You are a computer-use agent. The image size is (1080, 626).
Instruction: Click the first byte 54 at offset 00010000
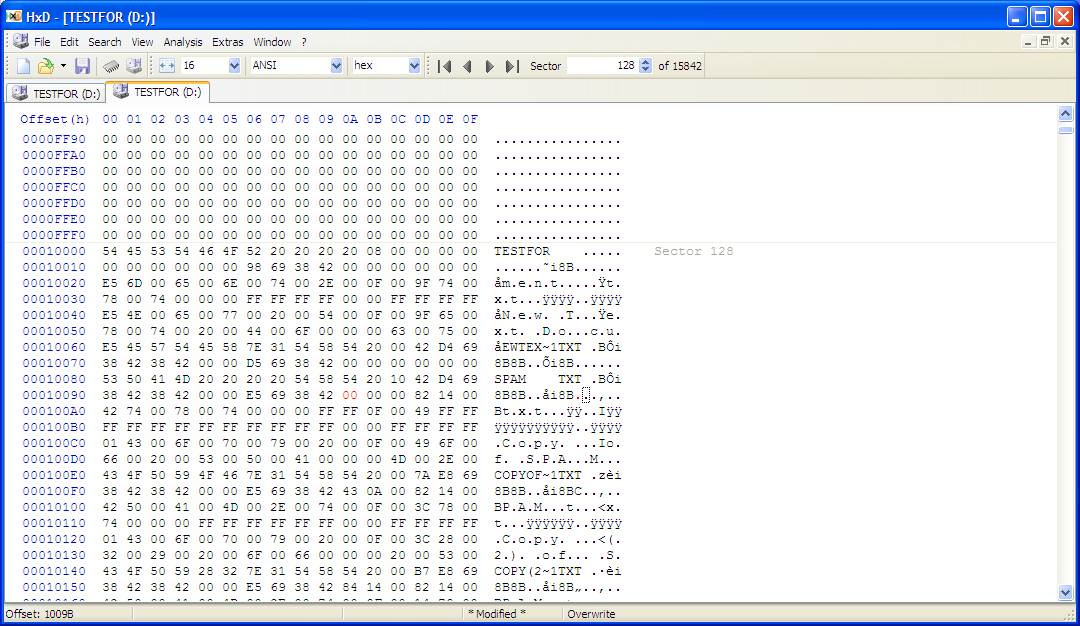tap(110, 251)
